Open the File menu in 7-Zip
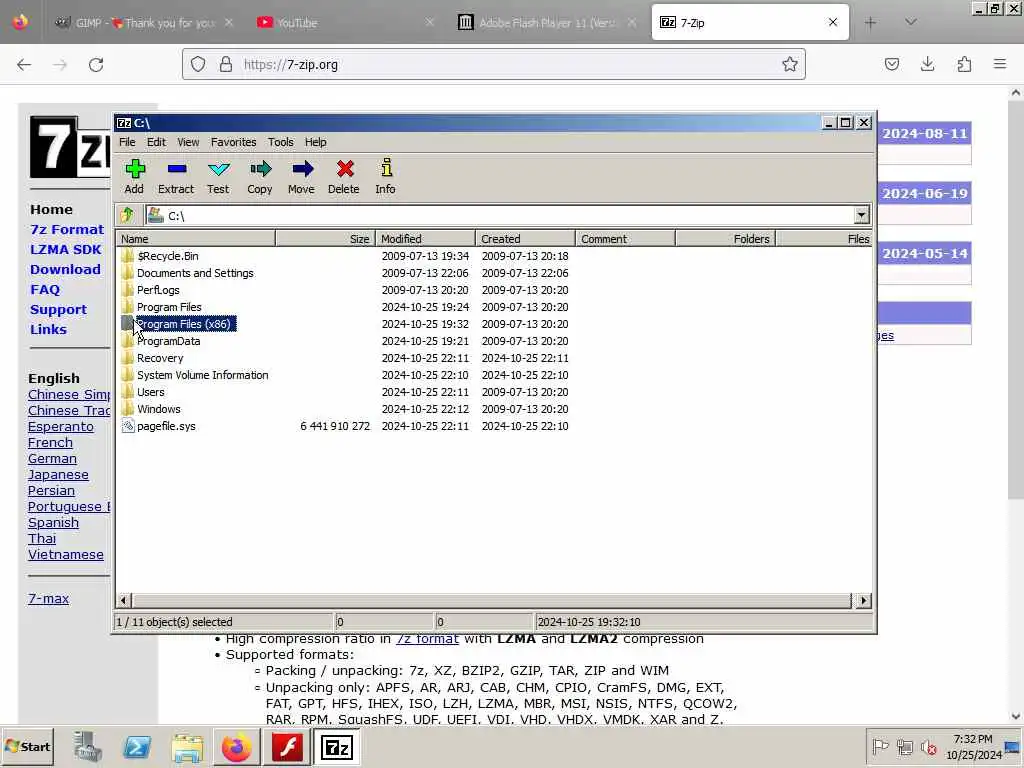Viewport: 1024px width, 768px height. pos(127,142)
